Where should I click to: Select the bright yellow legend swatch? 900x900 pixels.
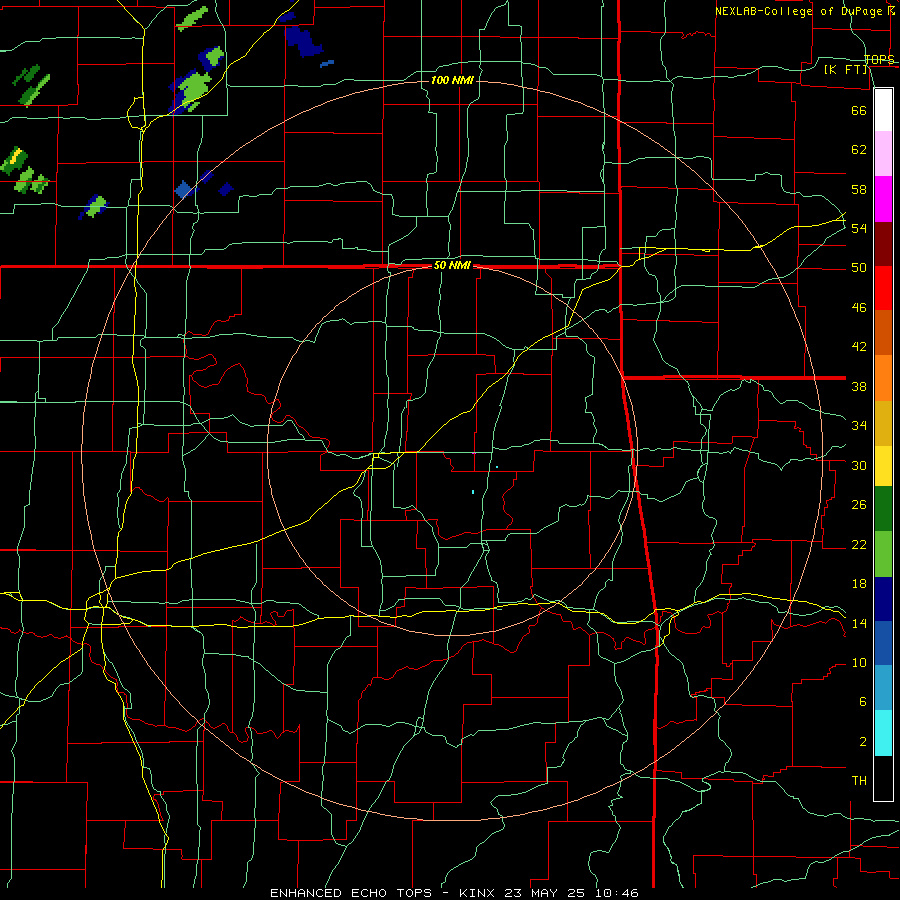[883, 466]
